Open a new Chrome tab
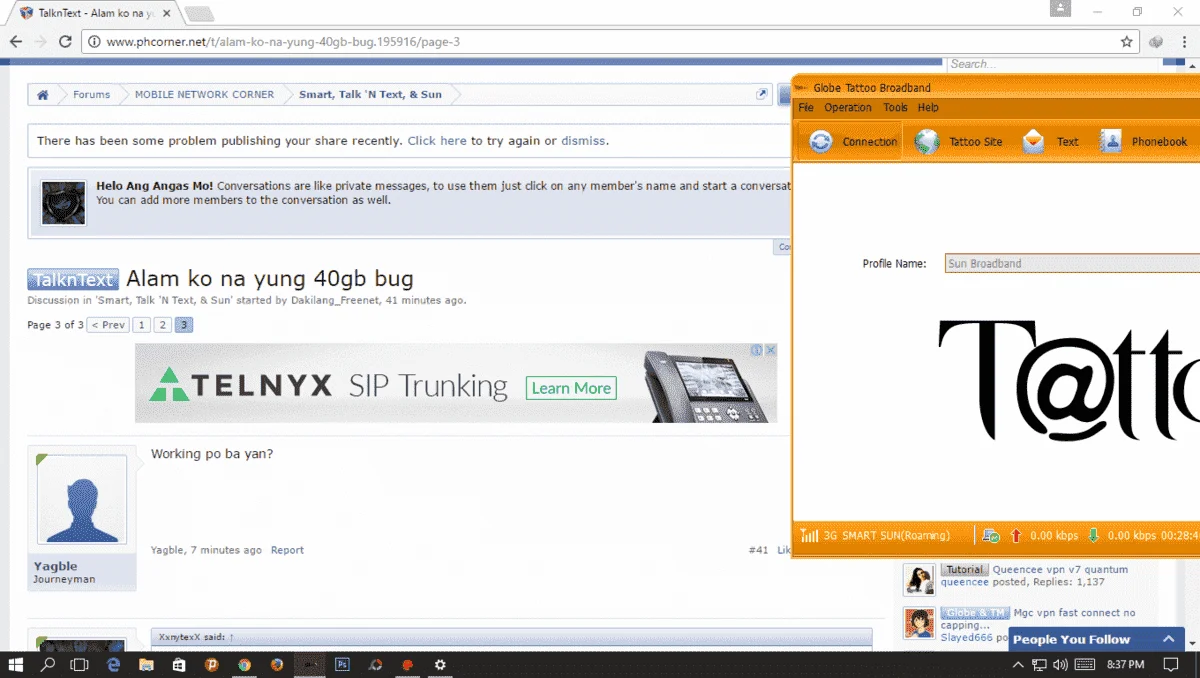 point(199,14)
